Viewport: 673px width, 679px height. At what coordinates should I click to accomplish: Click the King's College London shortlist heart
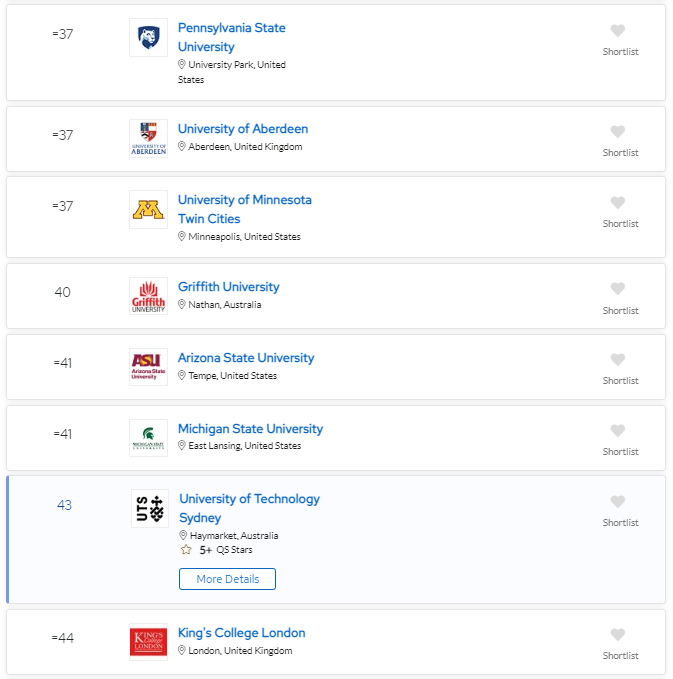coord(618,634)
